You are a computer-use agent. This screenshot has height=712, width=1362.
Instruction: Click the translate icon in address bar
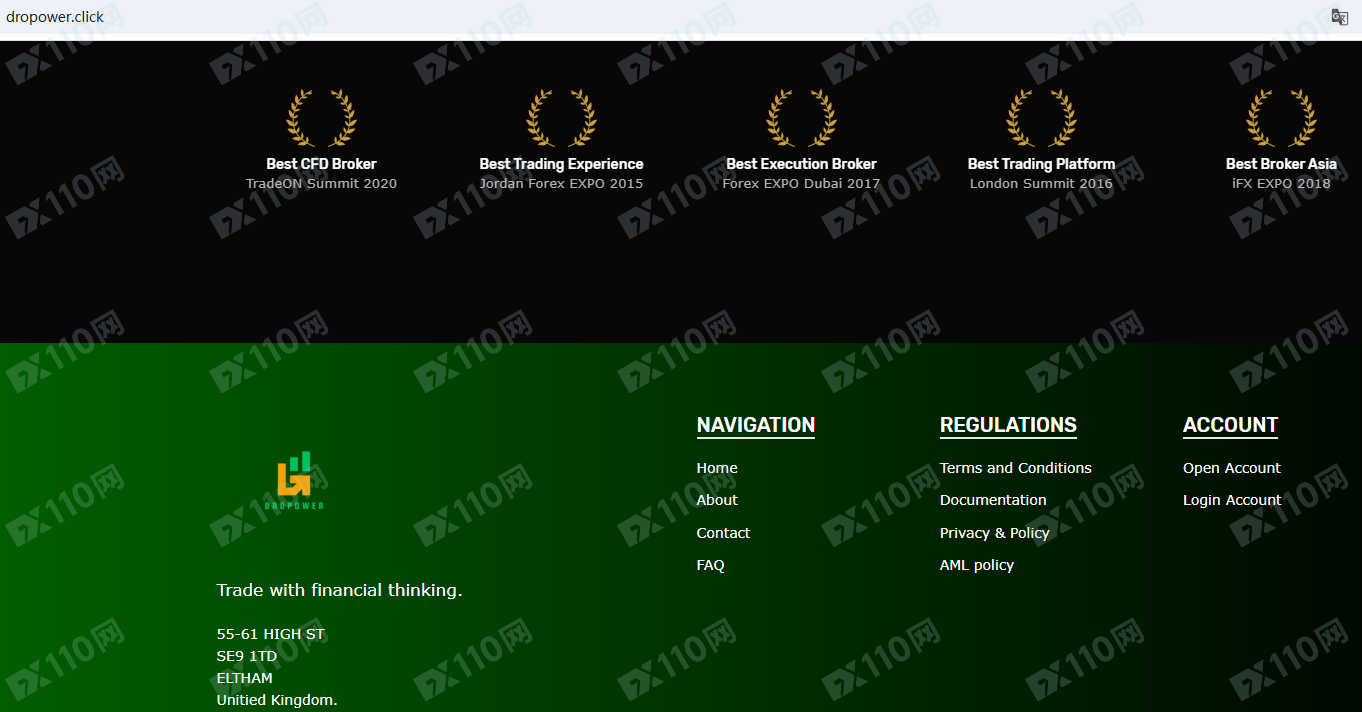point(1339,17)
